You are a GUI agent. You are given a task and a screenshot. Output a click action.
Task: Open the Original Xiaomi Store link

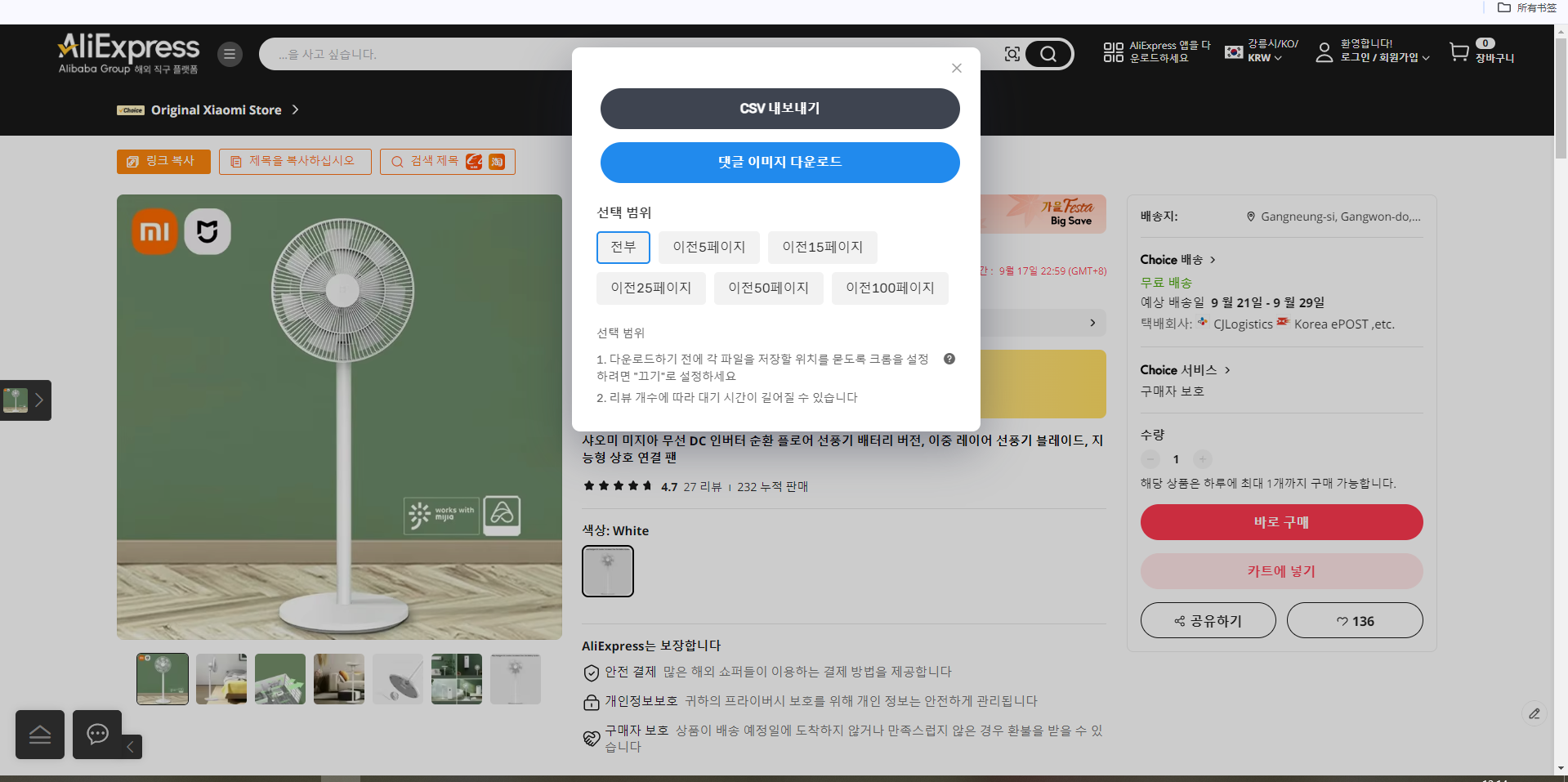pos(216,109)
